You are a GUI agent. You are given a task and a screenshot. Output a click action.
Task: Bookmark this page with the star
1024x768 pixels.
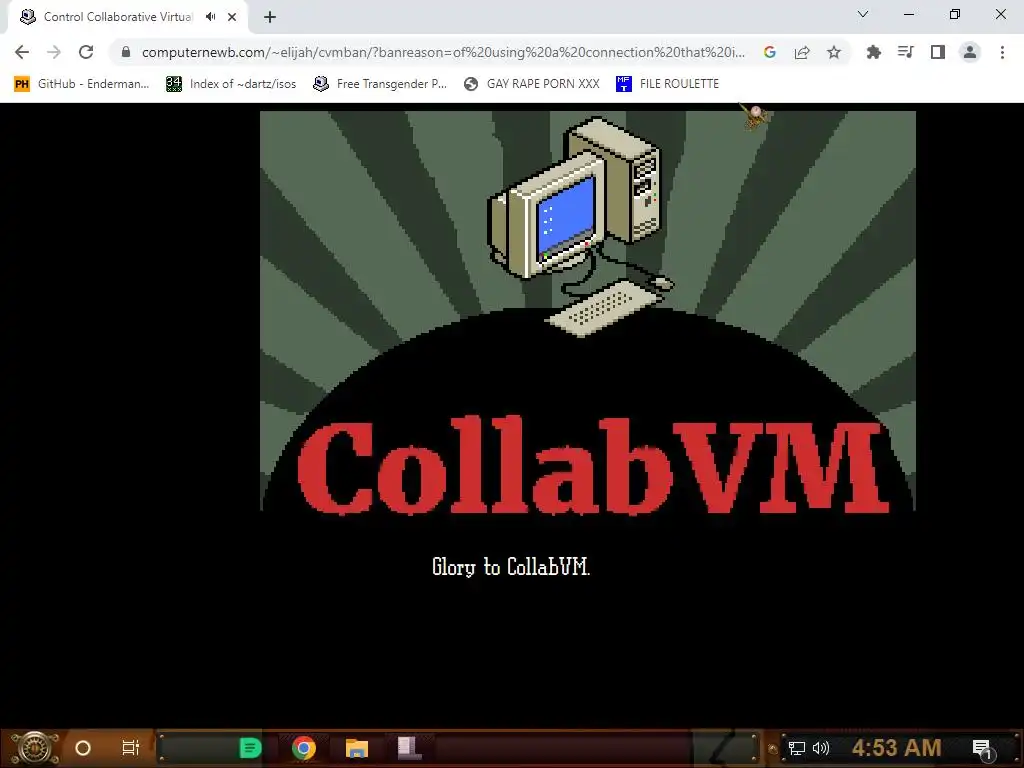(834, 52)
